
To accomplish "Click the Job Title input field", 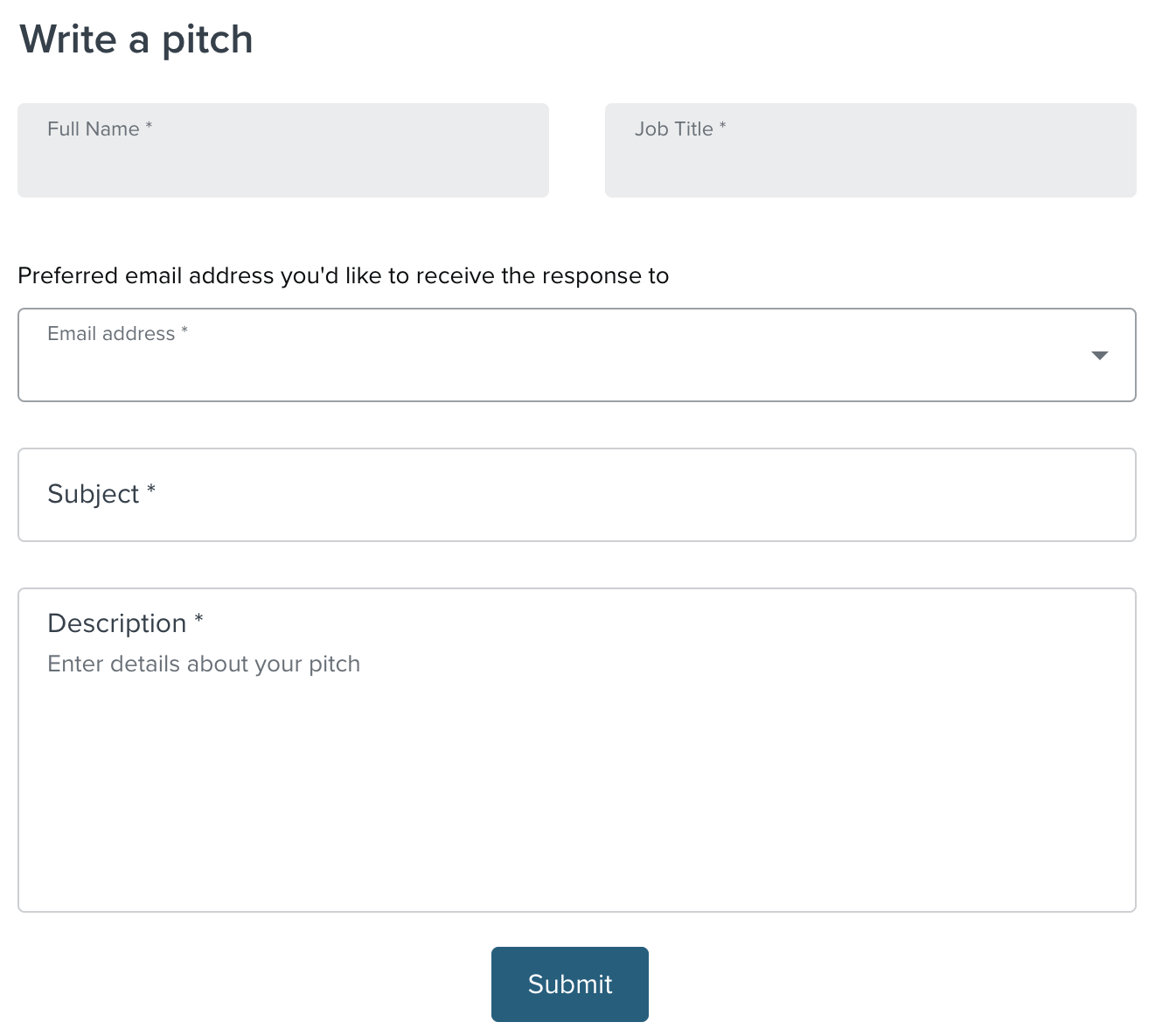I will pos(869,150).
